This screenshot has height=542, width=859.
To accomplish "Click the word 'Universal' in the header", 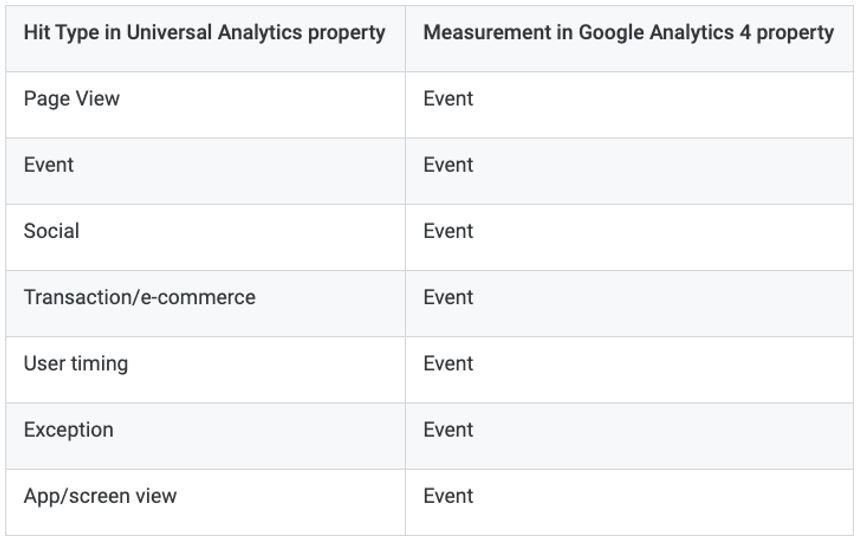I will [x=169, y=32].
